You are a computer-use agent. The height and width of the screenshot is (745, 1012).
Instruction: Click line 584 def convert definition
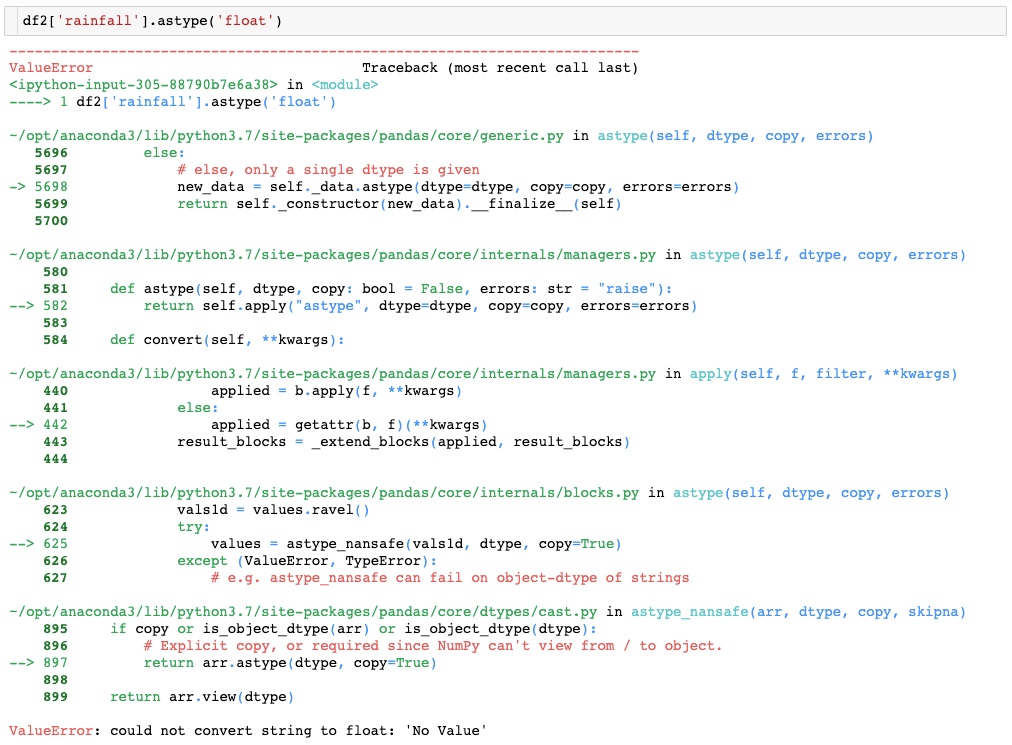pos(226,340)
